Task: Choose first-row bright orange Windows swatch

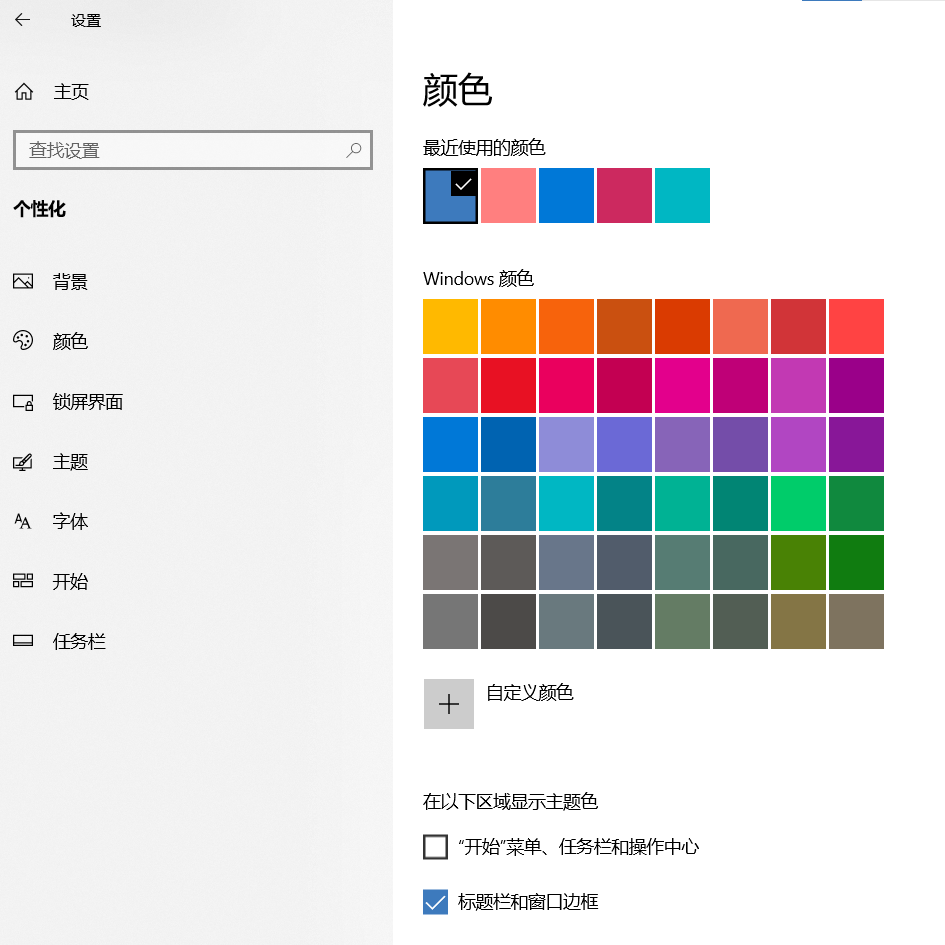Action: pos(508,327)
